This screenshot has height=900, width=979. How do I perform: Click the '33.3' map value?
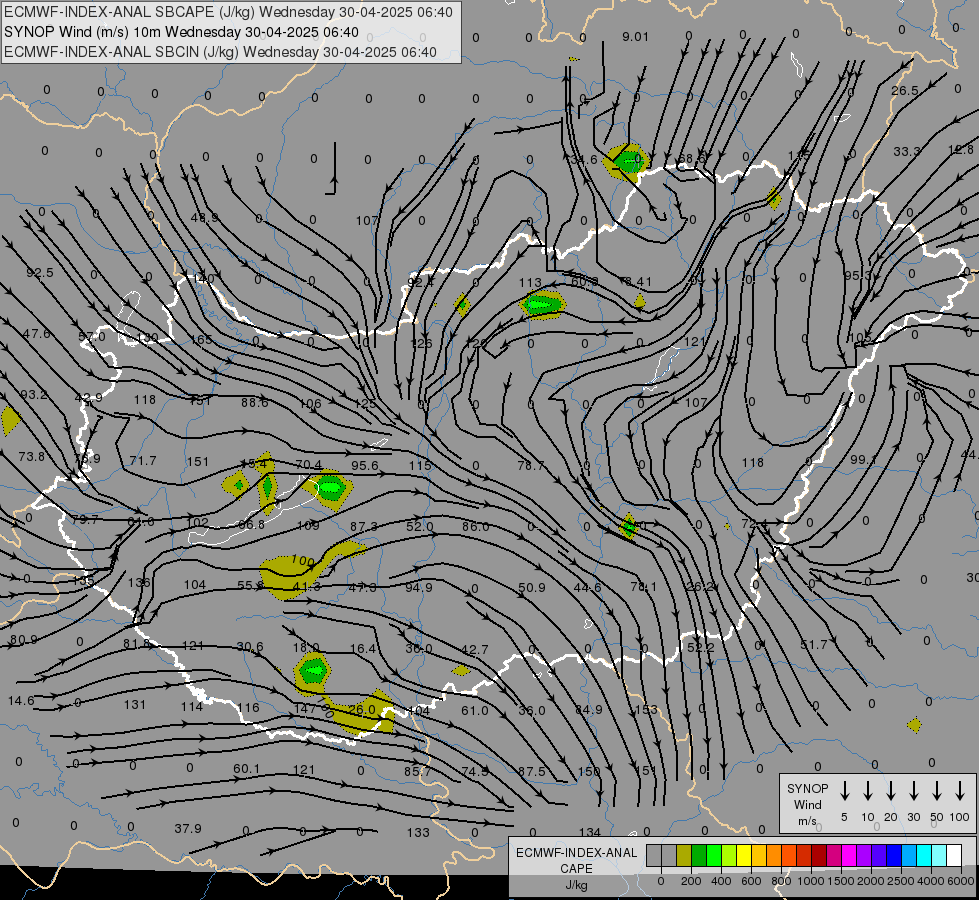907,151
